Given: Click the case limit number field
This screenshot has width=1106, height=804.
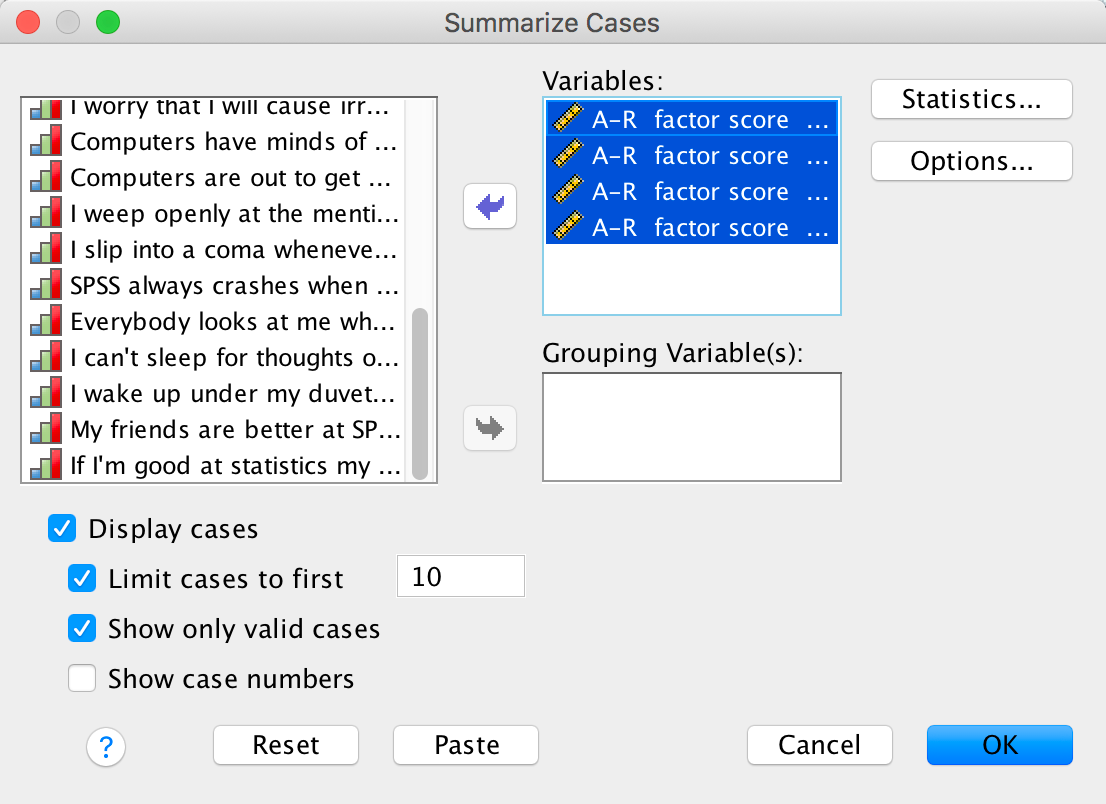Looking at the screenshot, I should (x=460, y=578).
